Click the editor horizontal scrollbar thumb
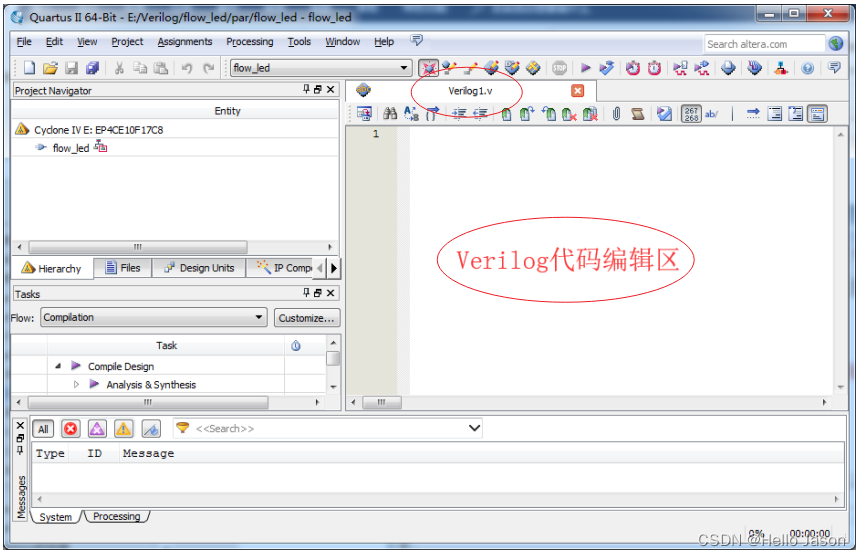This screenshot has width=860, height=556. [x=382, y=402]
